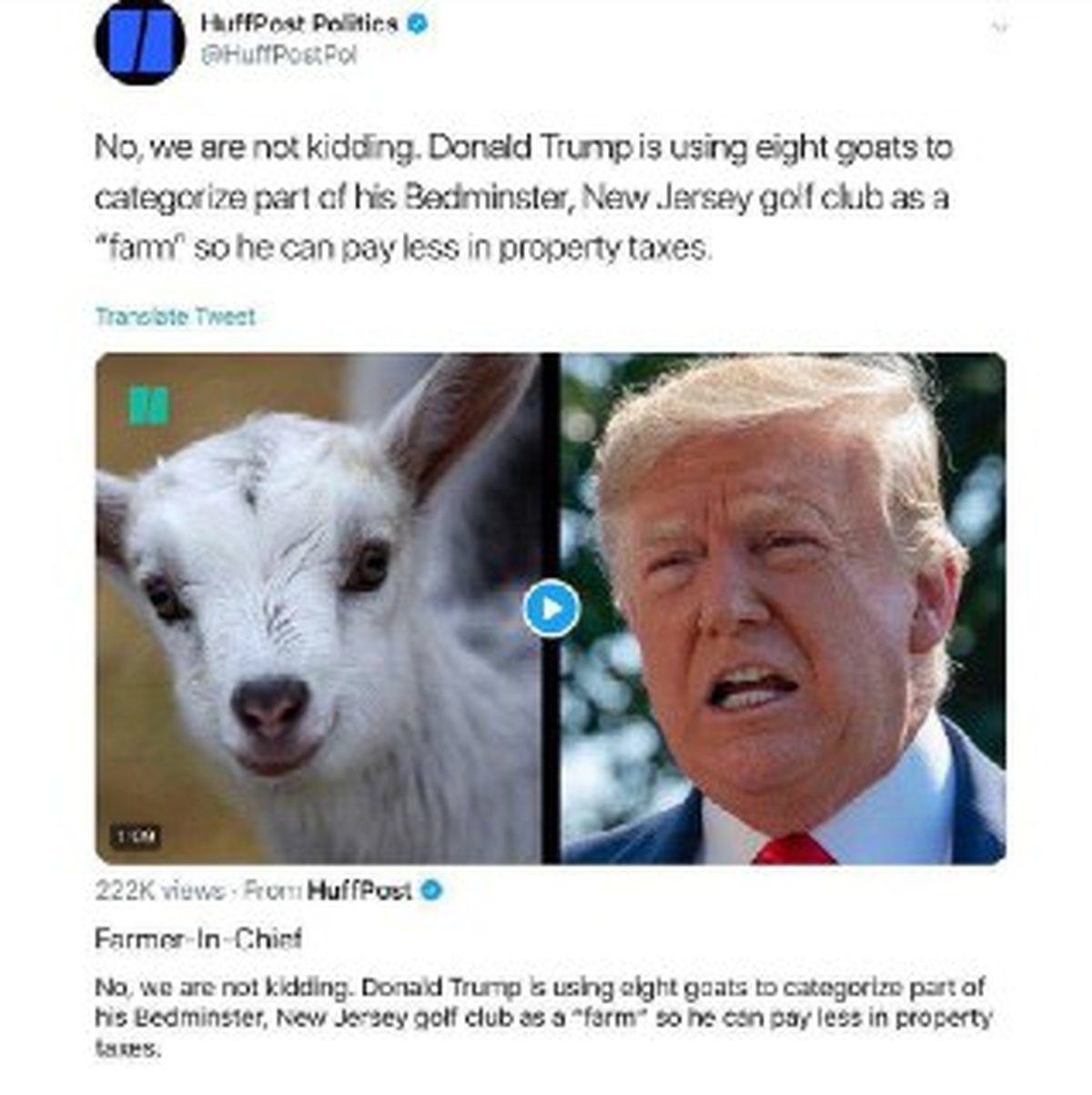Click the 222K views counter
1092x1095 pixels.
(x=160, y=890)
